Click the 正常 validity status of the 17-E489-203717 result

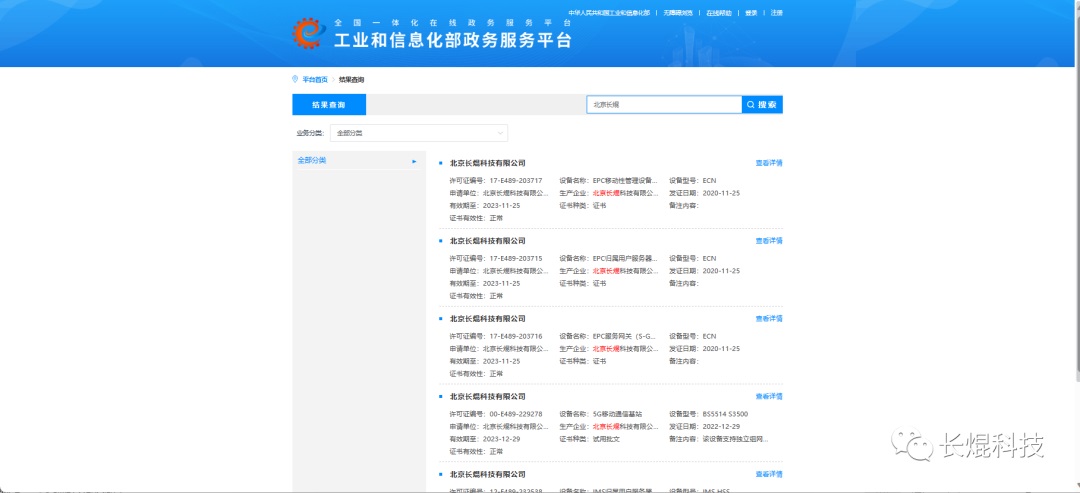[x=496, y=218]
